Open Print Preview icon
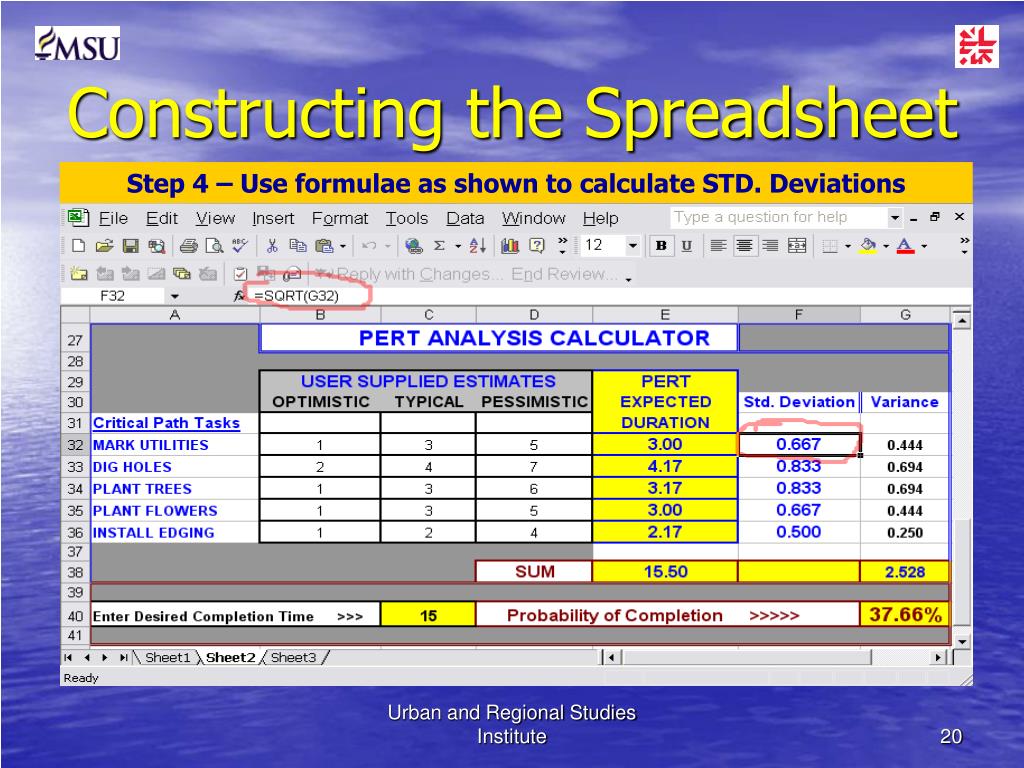This screenshot has height=768, width=1024. coord(214,246)
